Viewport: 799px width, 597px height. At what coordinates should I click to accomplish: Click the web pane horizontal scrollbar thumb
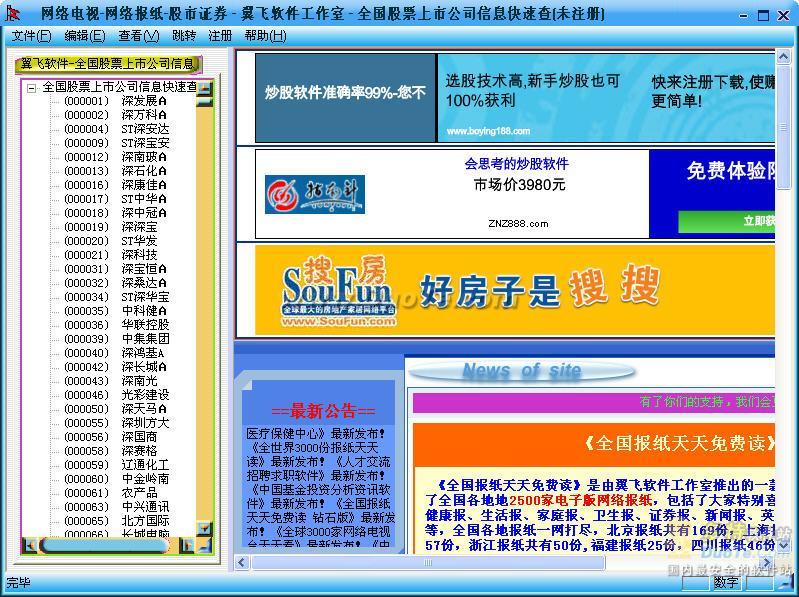[428, 562]
